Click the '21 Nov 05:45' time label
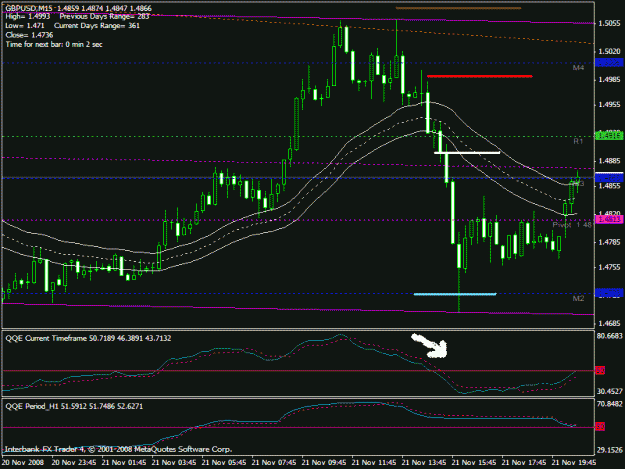 click(224, 463)
